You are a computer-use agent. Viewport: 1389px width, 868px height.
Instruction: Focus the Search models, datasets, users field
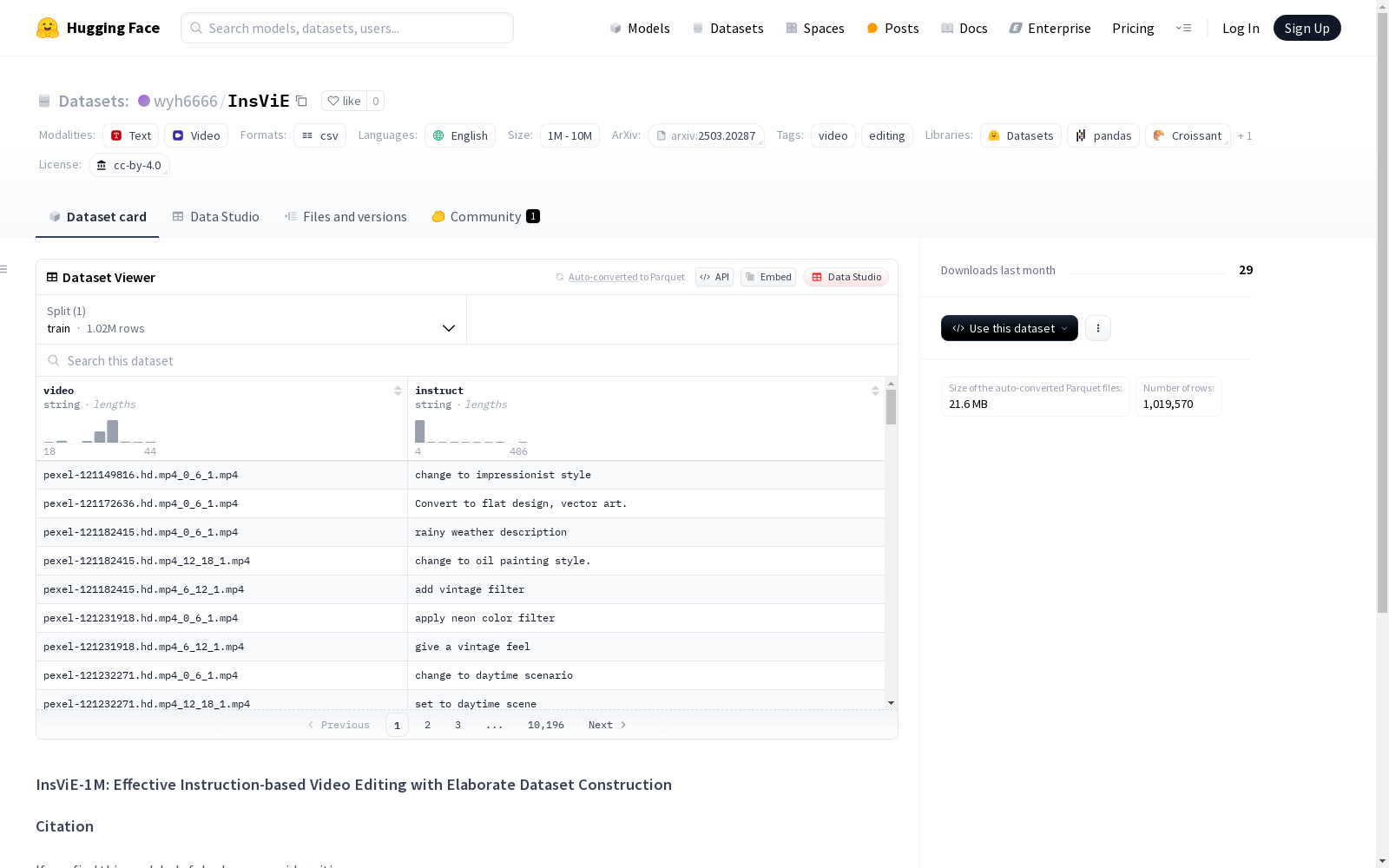click(x=347, y=28)
